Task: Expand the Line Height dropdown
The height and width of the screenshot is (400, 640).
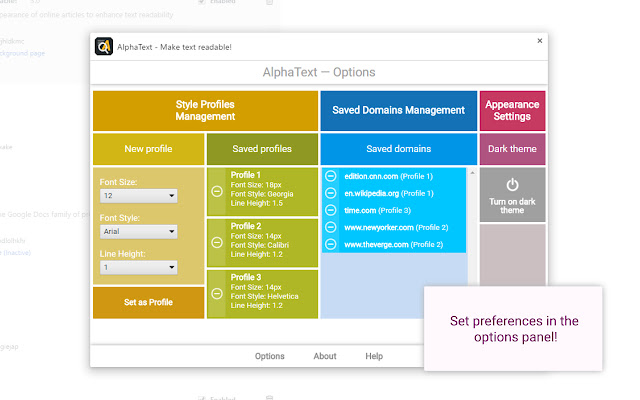Action: tap(138, 268)
